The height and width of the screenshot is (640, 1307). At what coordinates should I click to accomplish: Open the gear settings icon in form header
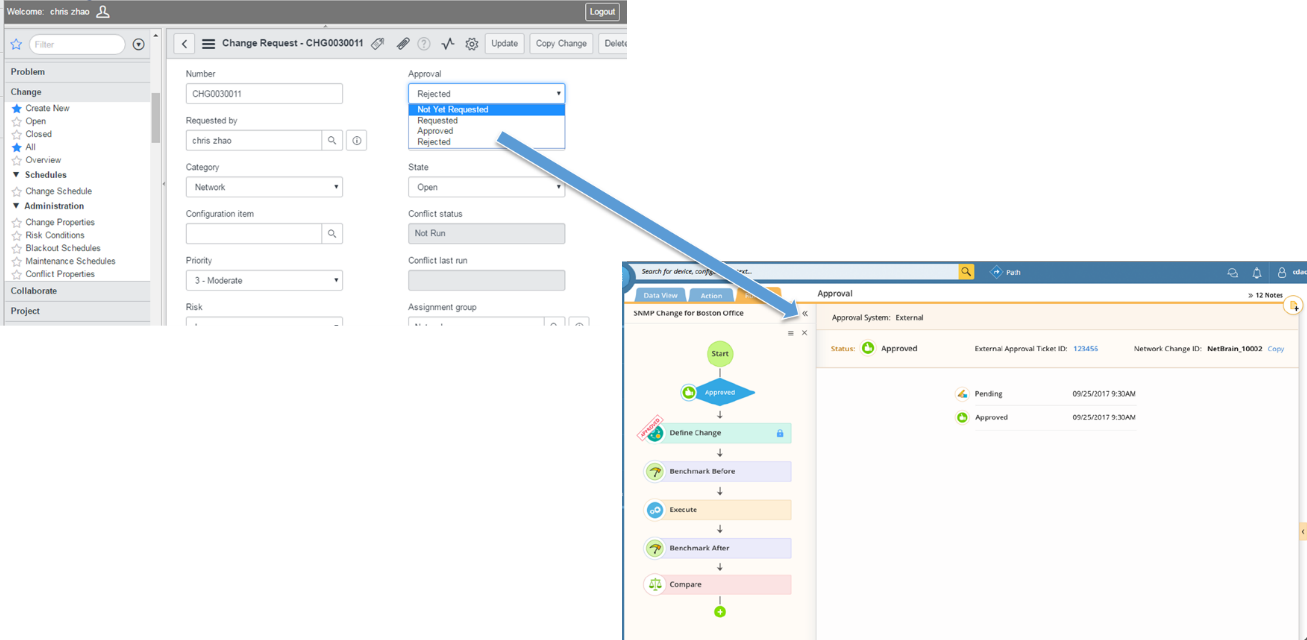(472, 44)
